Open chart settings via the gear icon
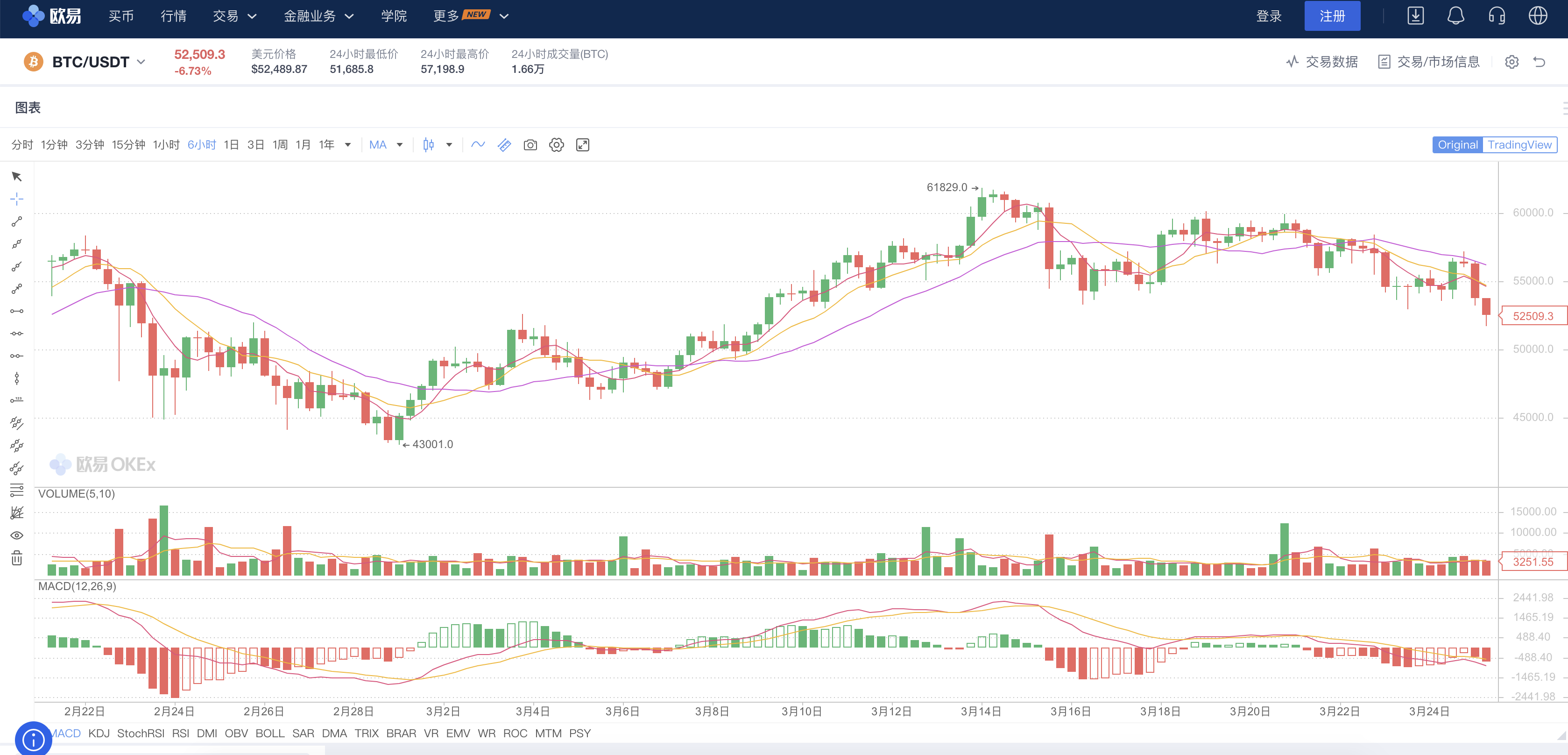This screenshot has height=755, width=1568. [x=556, y=145]
